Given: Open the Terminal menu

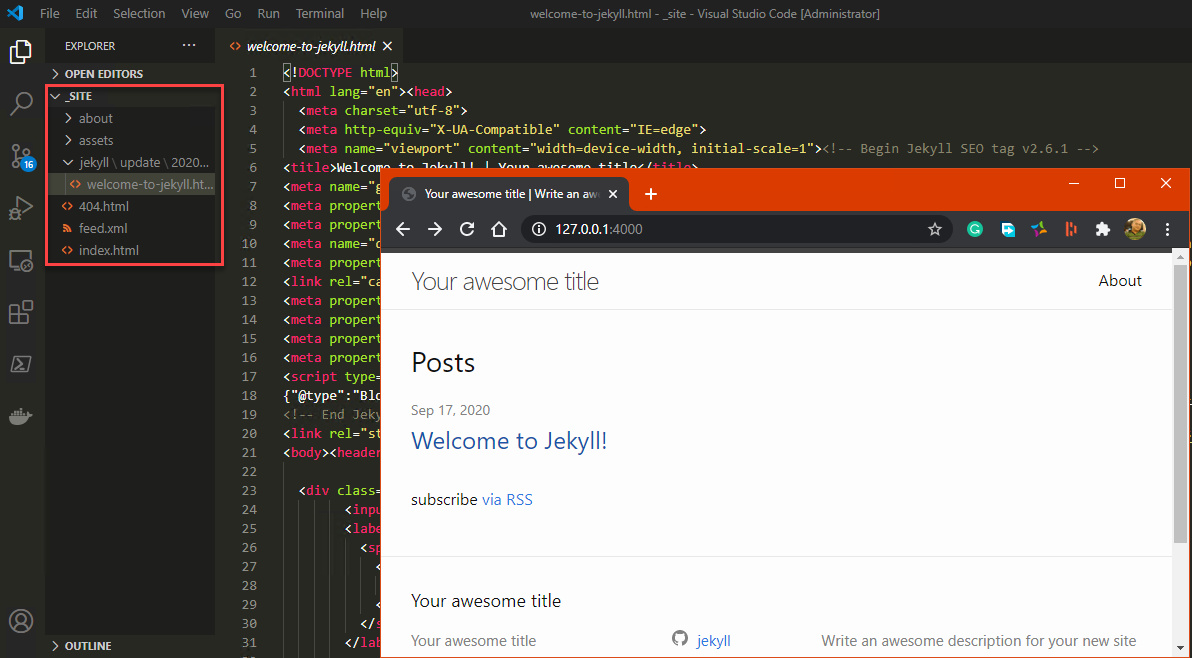Looking at the screenshot, I should (319, 14).
